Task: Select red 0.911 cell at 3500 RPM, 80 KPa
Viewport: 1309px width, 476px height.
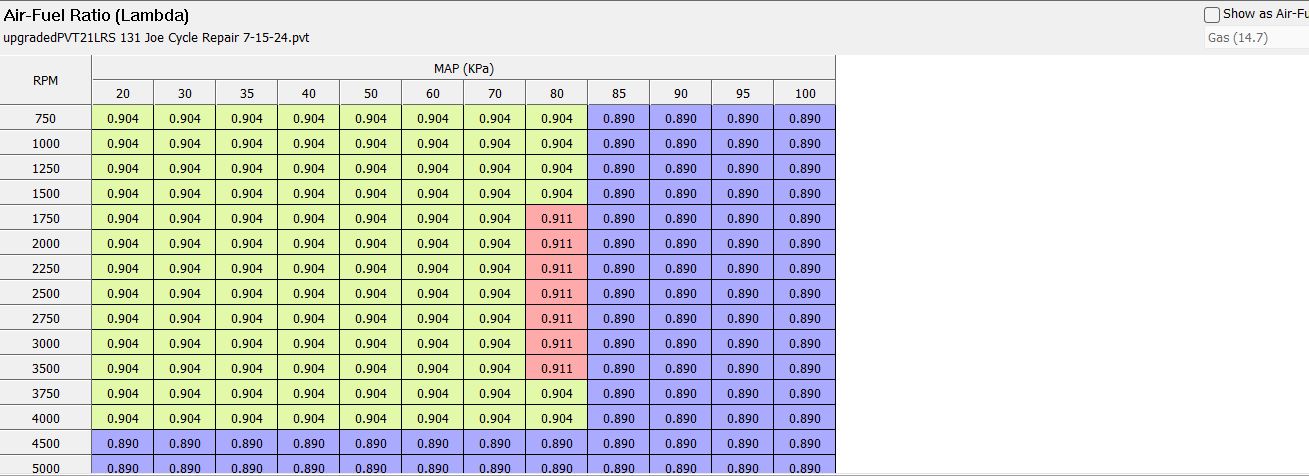Action: [556, 368]
